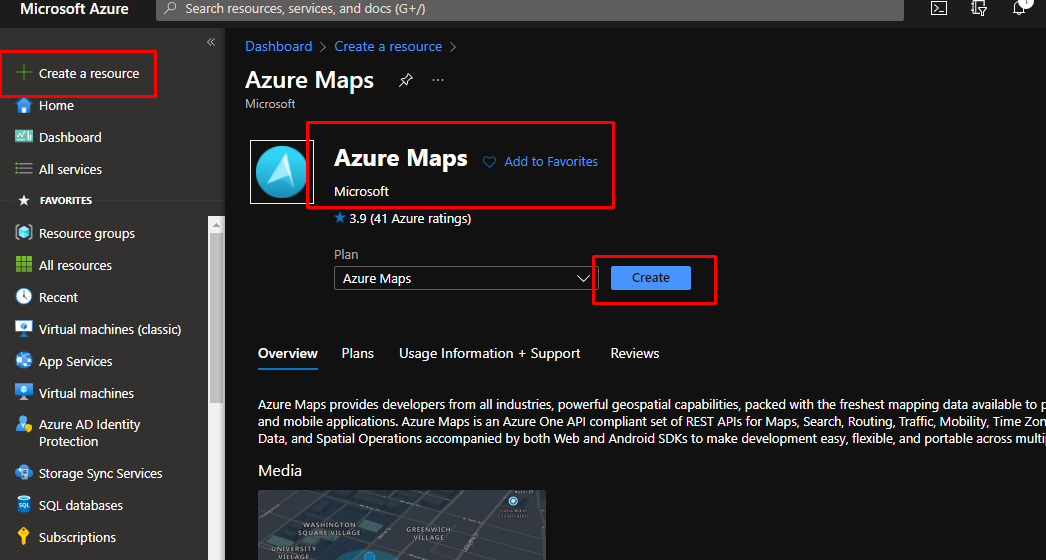The image size is (1046, 560).
Task: Click the heart Add to Favorites icon
Action: pos(489,162)
